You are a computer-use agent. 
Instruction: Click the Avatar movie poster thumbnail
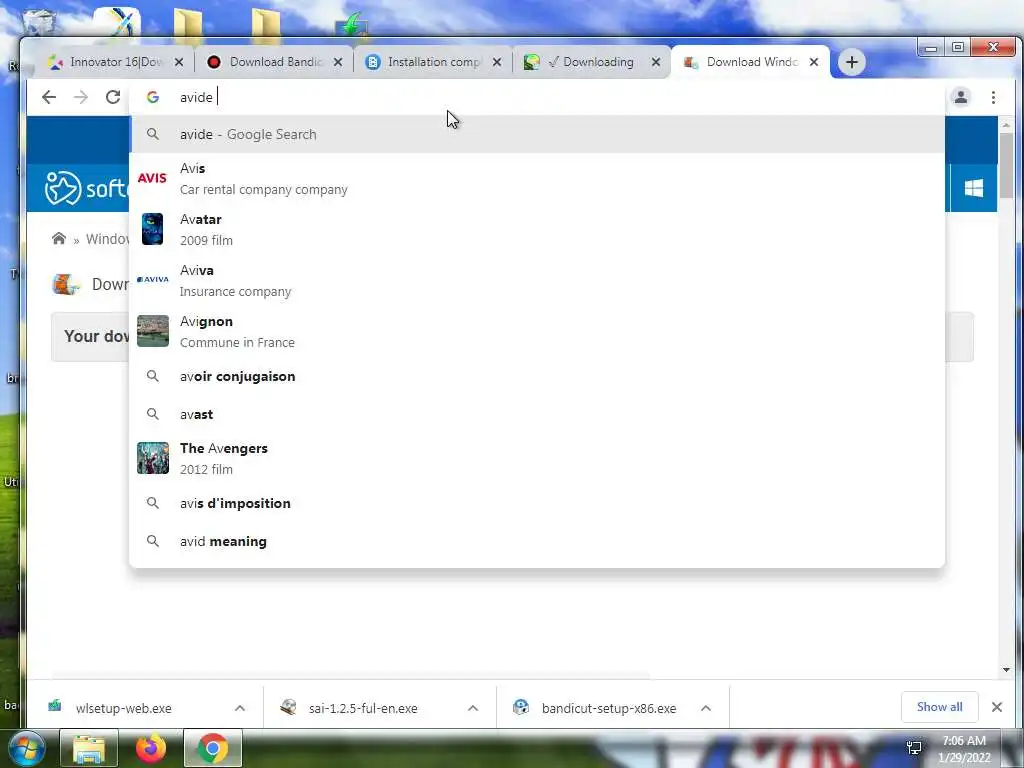point(152,229)
